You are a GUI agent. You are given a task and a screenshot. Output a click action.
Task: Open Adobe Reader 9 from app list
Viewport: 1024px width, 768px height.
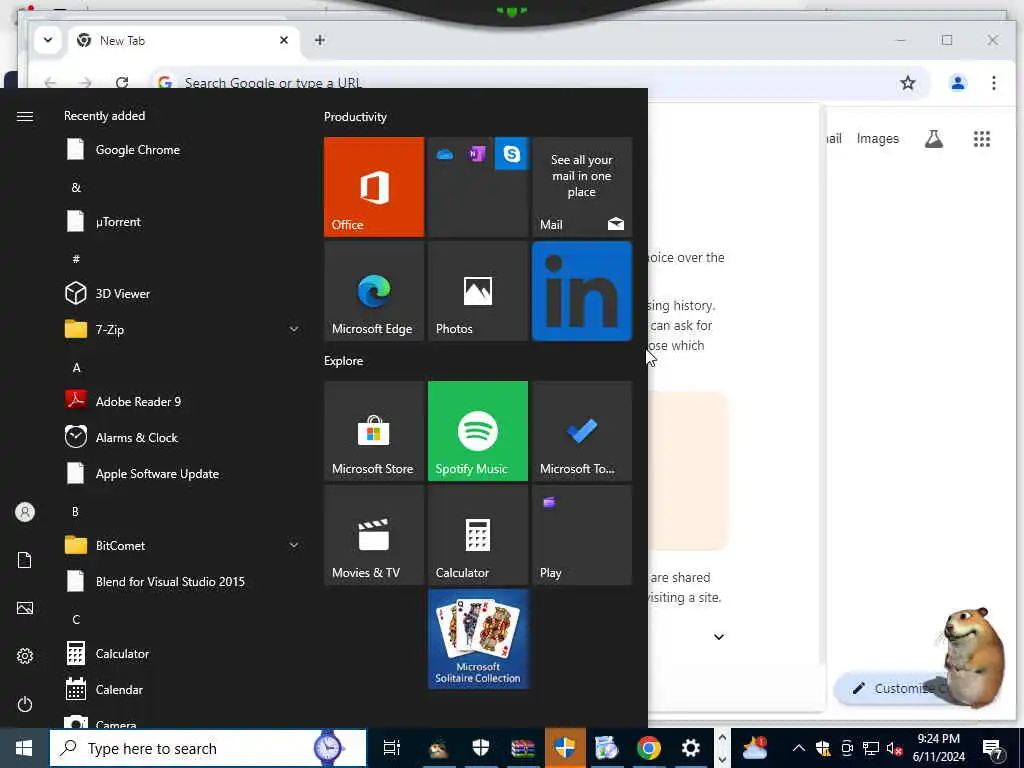pos(183,401)
